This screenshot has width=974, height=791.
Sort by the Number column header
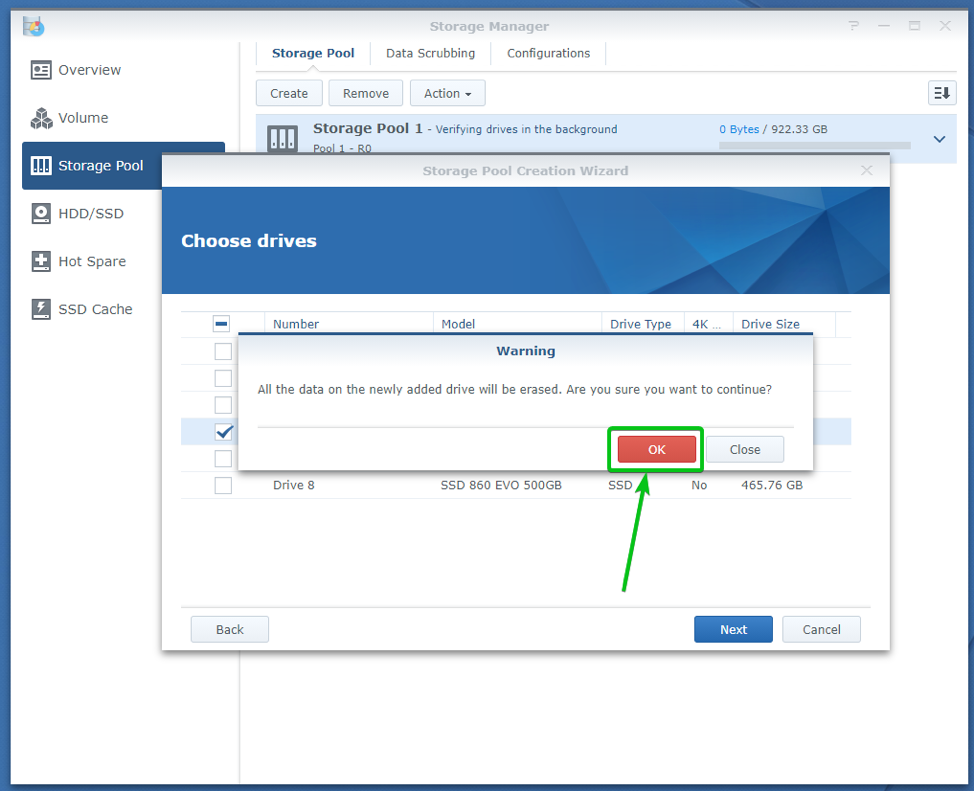click(348, 324)
